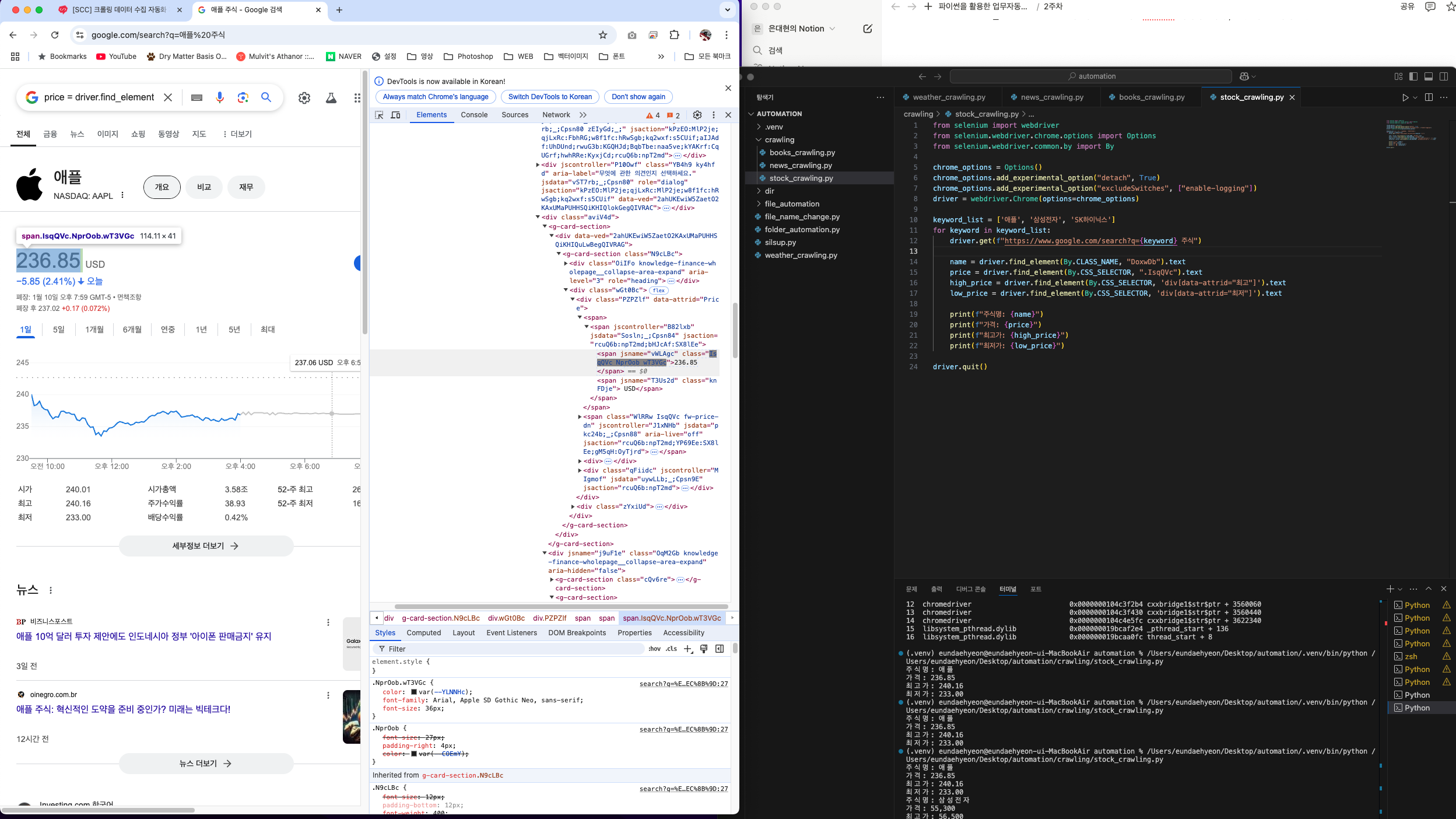1456x819 pixels.
Task: Toggle the VS Code secondary side bar
Action: click(1444, 76)
